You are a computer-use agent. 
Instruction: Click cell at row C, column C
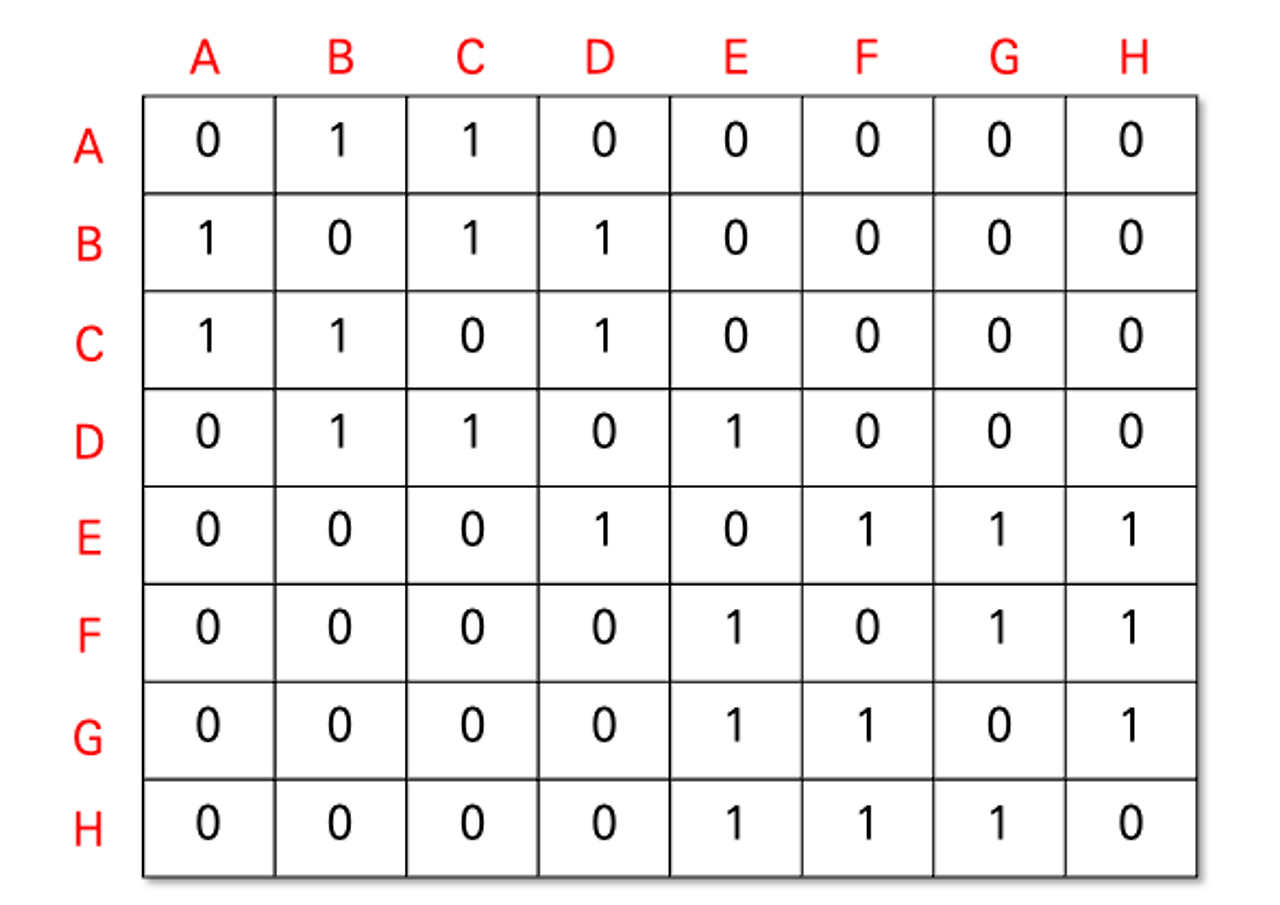coord(472,340)
